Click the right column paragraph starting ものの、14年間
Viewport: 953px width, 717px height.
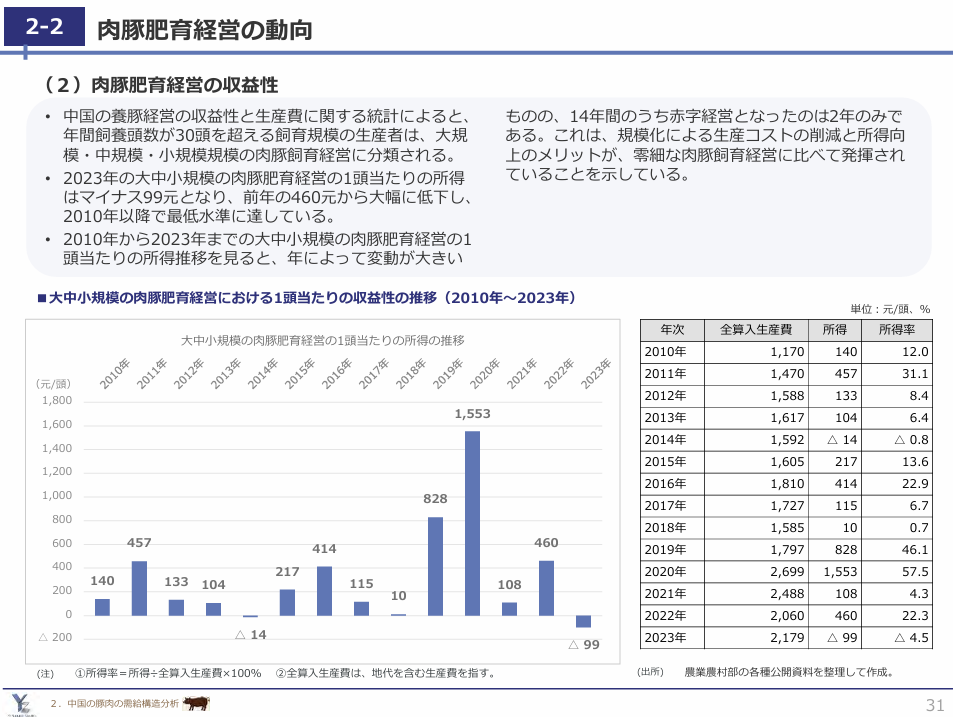click(705, 145)
